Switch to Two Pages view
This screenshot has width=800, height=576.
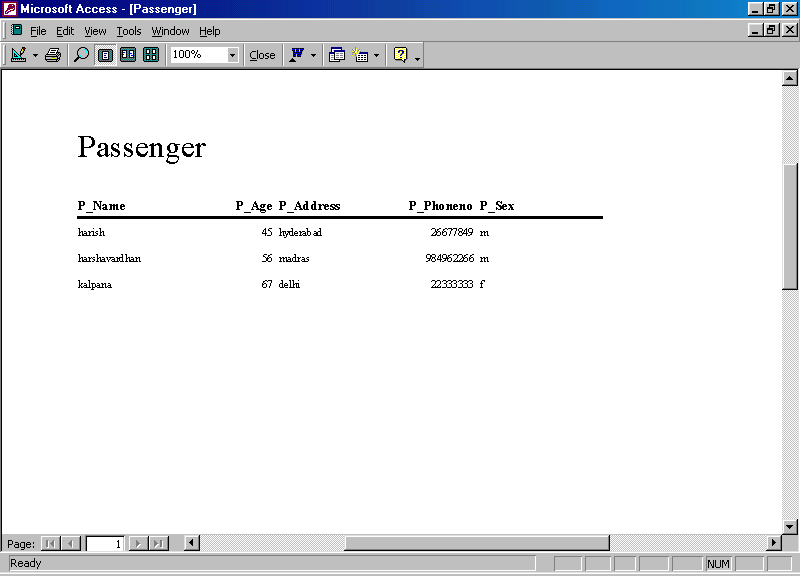coord(128,55)
